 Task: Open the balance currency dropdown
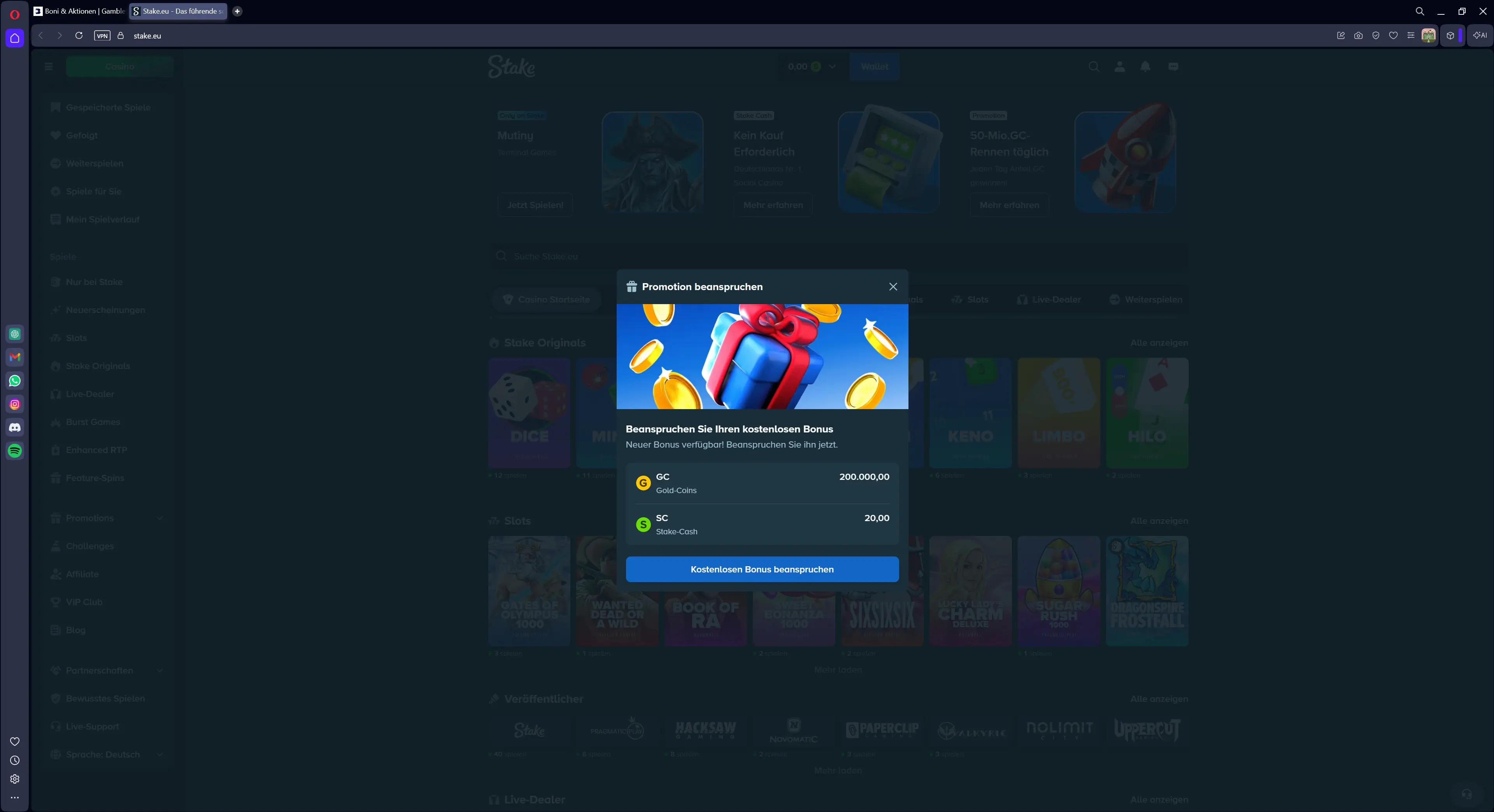point(811,66)
